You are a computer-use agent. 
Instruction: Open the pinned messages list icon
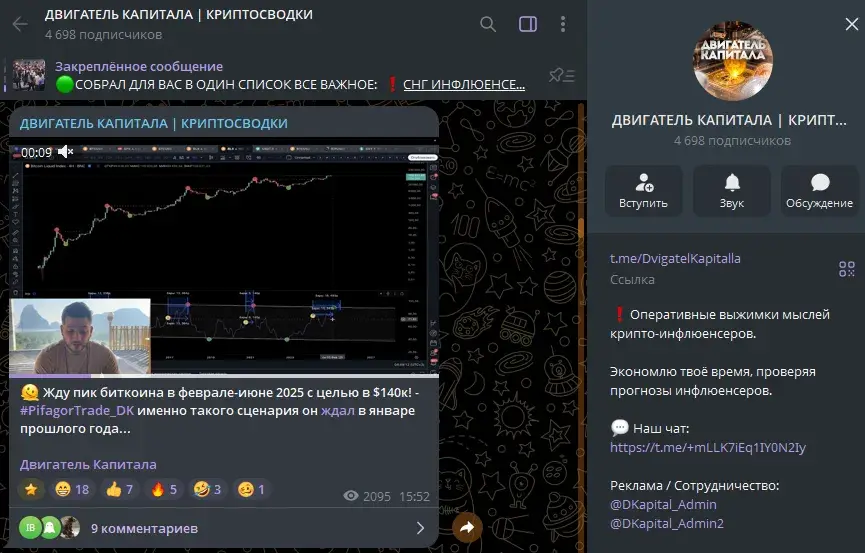(562, 75)
